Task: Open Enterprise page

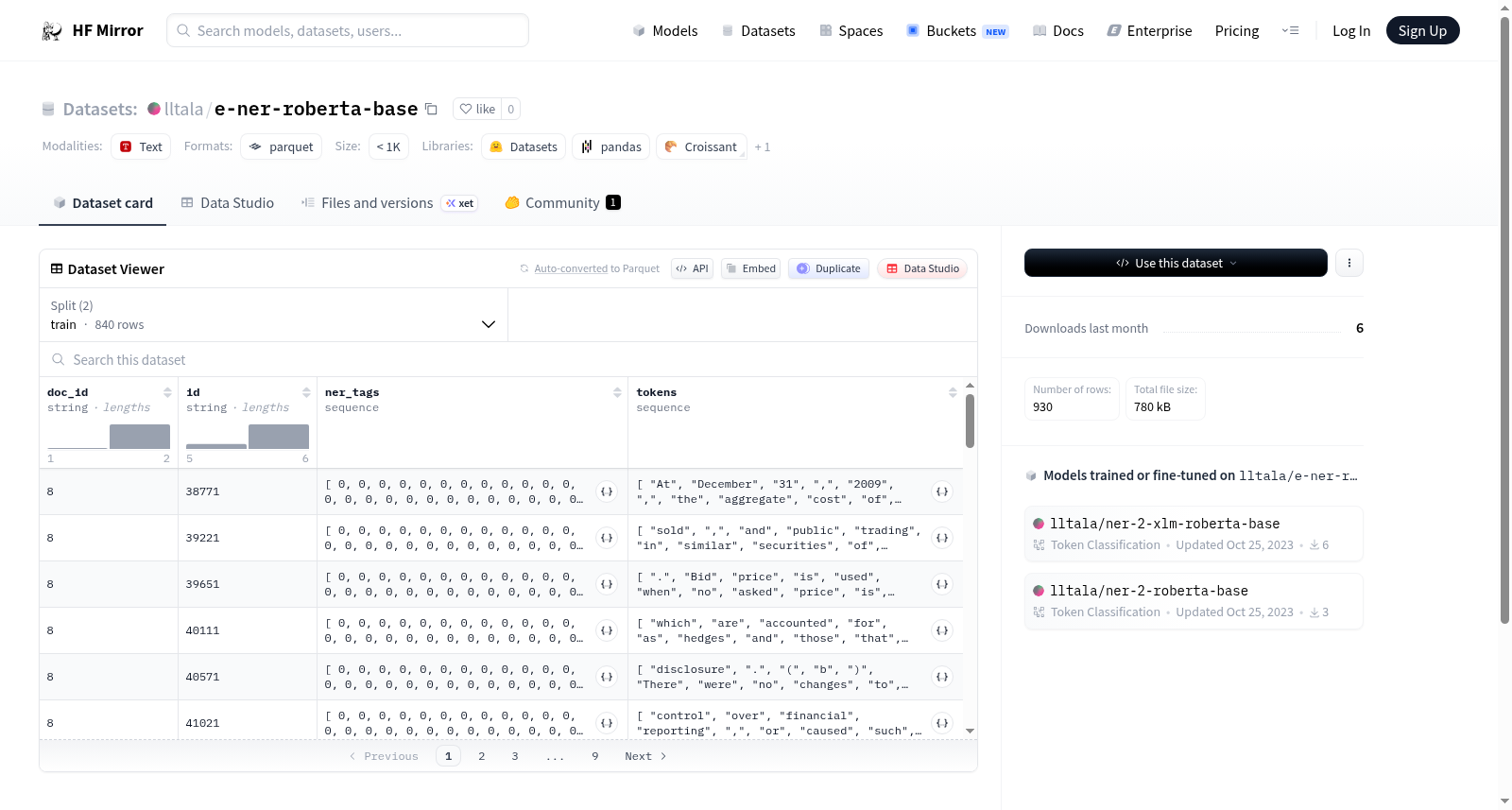Action: coord(1150,31)
